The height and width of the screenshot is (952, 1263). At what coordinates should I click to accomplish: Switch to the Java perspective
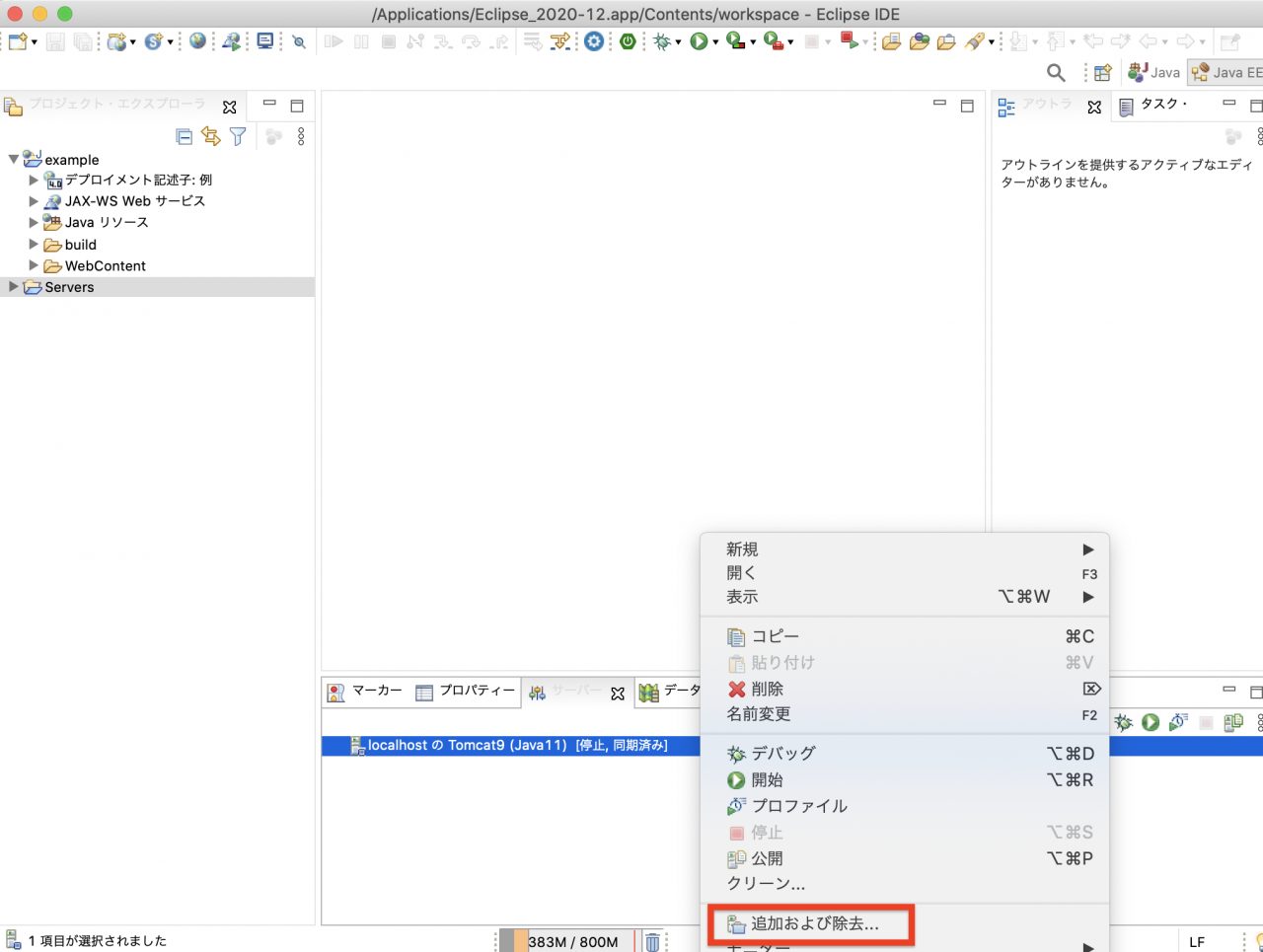(x=1154, y=72)
